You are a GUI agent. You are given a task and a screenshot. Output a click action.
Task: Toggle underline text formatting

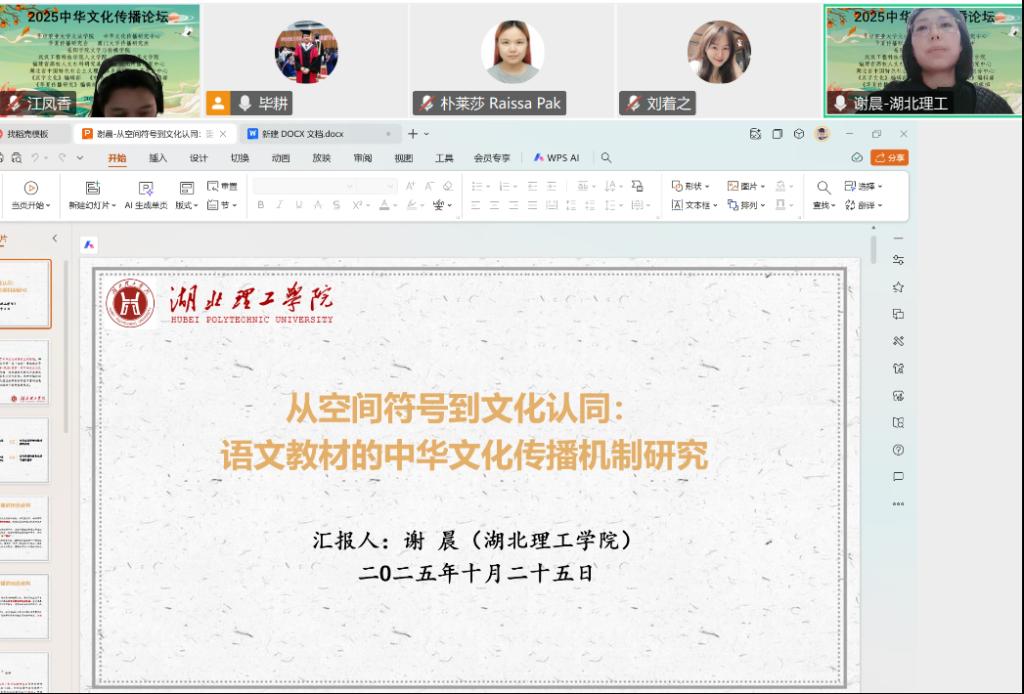[299, 205]
